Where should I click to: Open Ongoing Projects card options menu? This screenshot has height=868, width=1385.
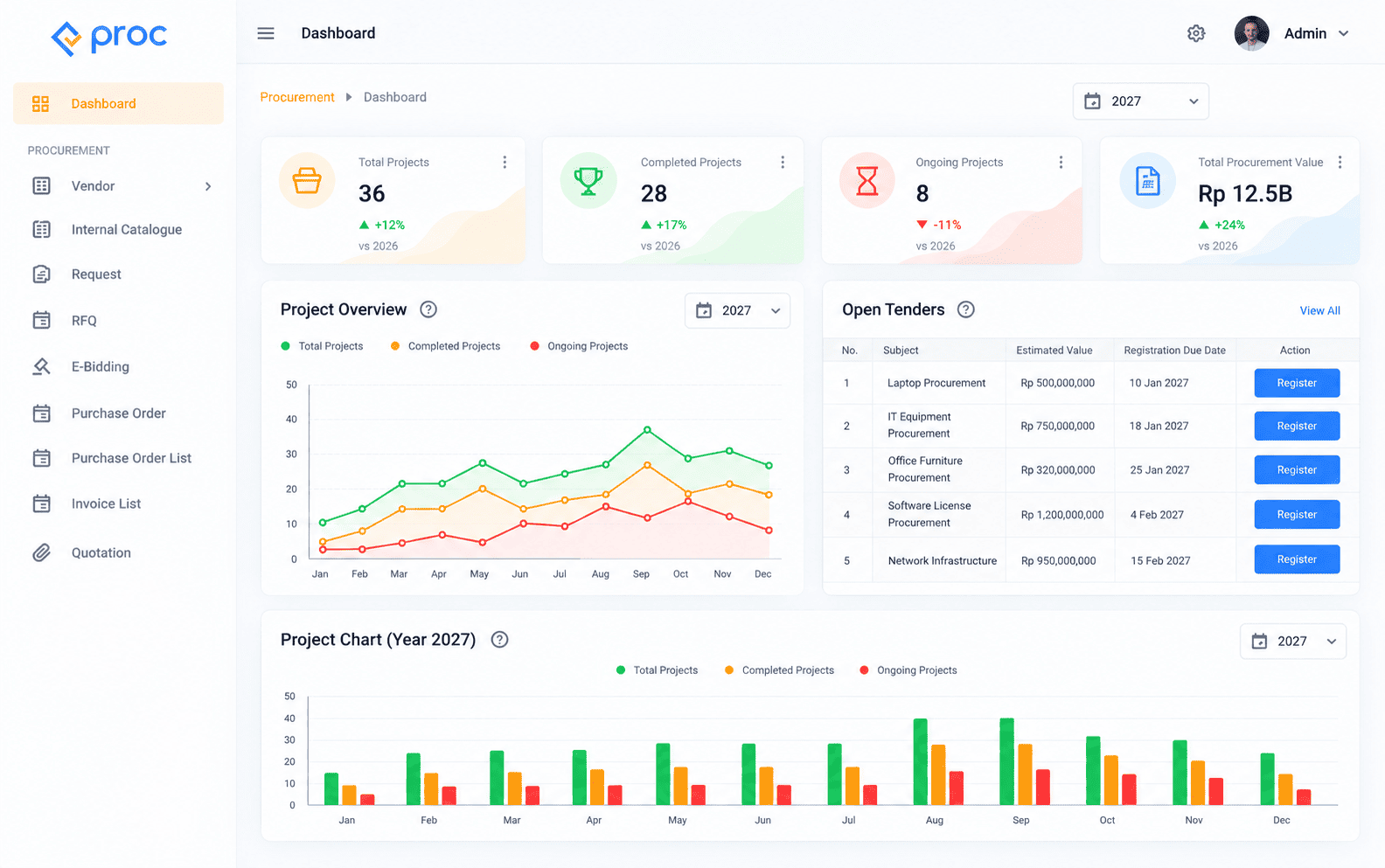(1061, 163)
